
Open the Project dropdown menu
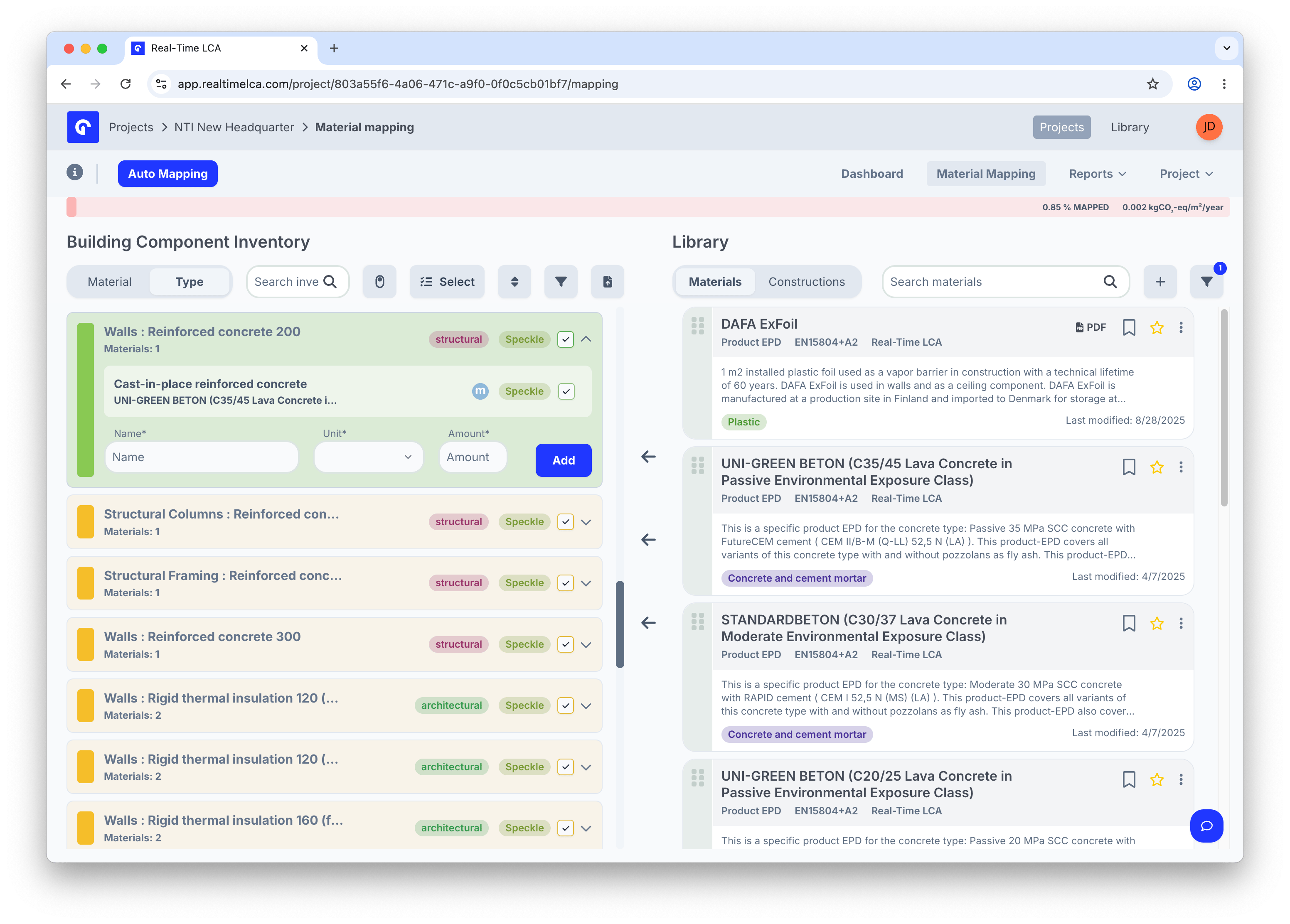[x=1186, y=173]
